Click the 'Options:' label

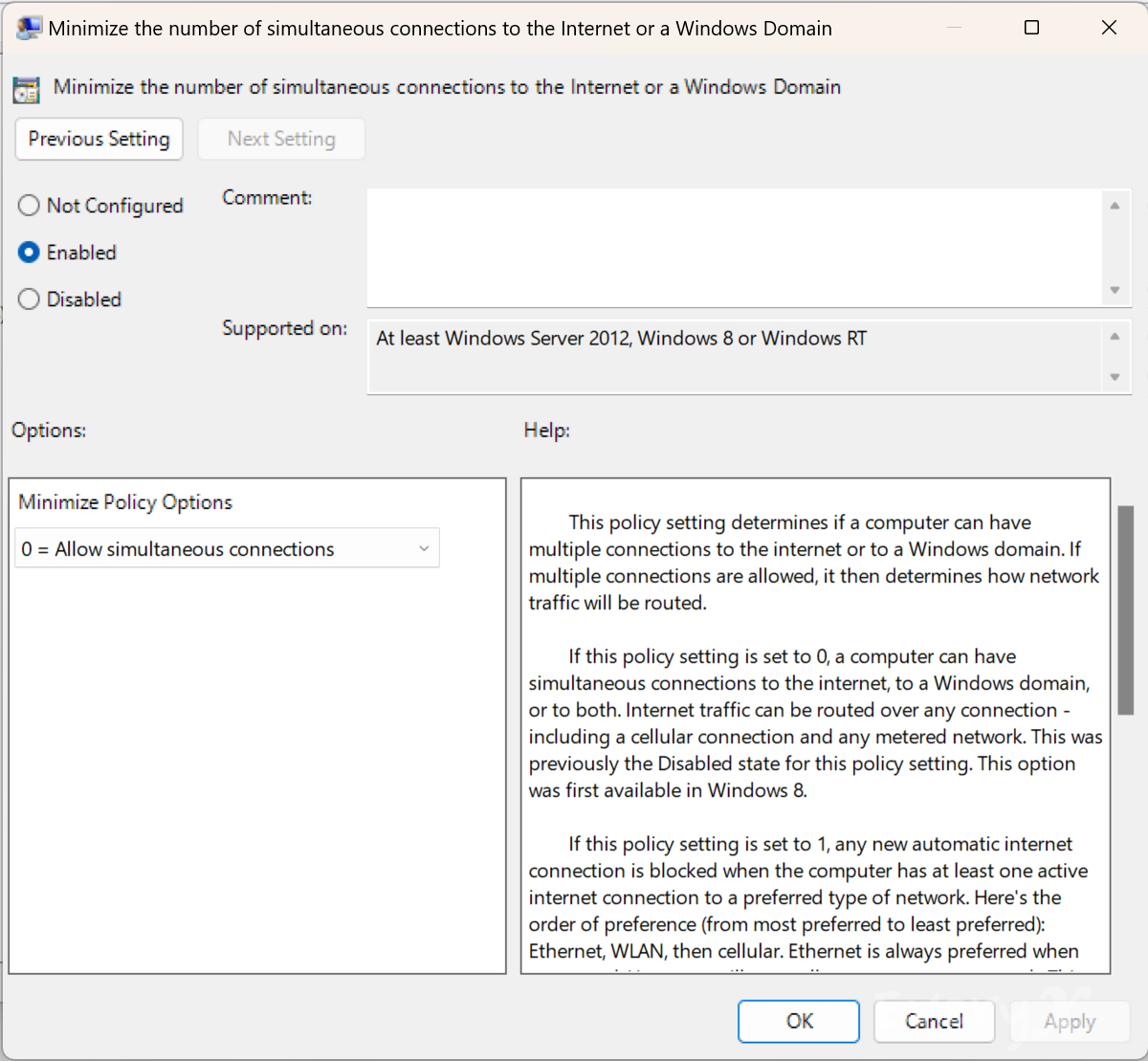tap(49, 431)
